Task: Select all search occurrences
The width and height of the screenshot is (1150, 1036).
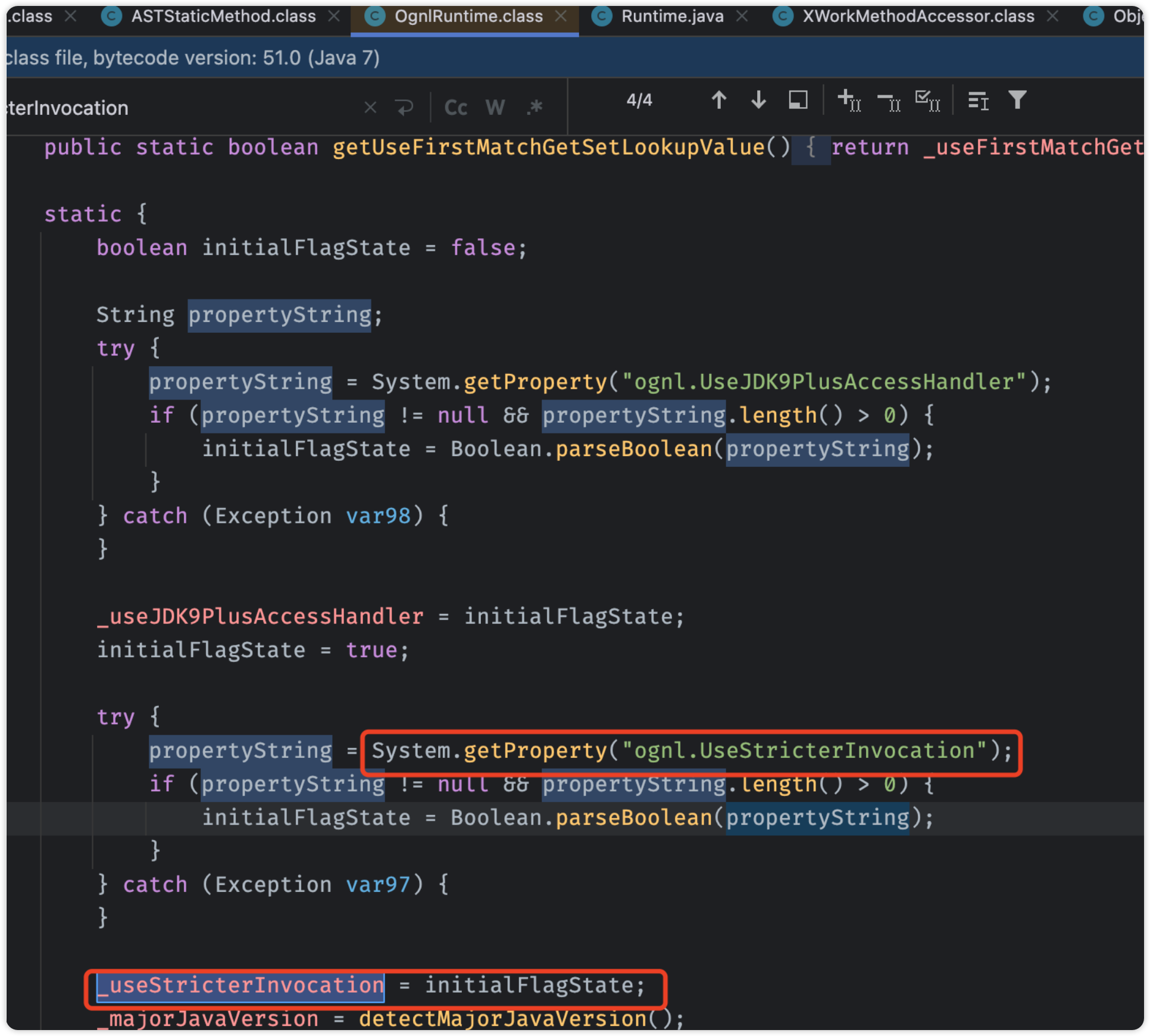Action: pos(927,100)
